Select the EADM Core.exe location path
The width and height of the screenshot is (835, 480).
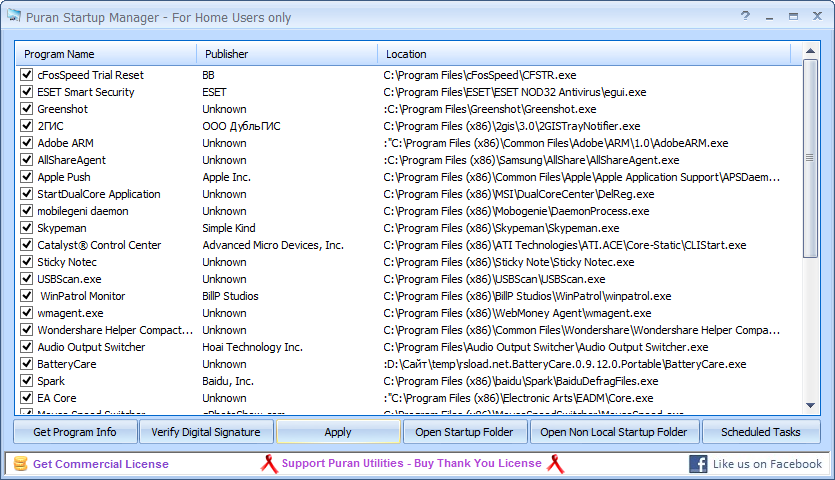click(x=519, y=398)
